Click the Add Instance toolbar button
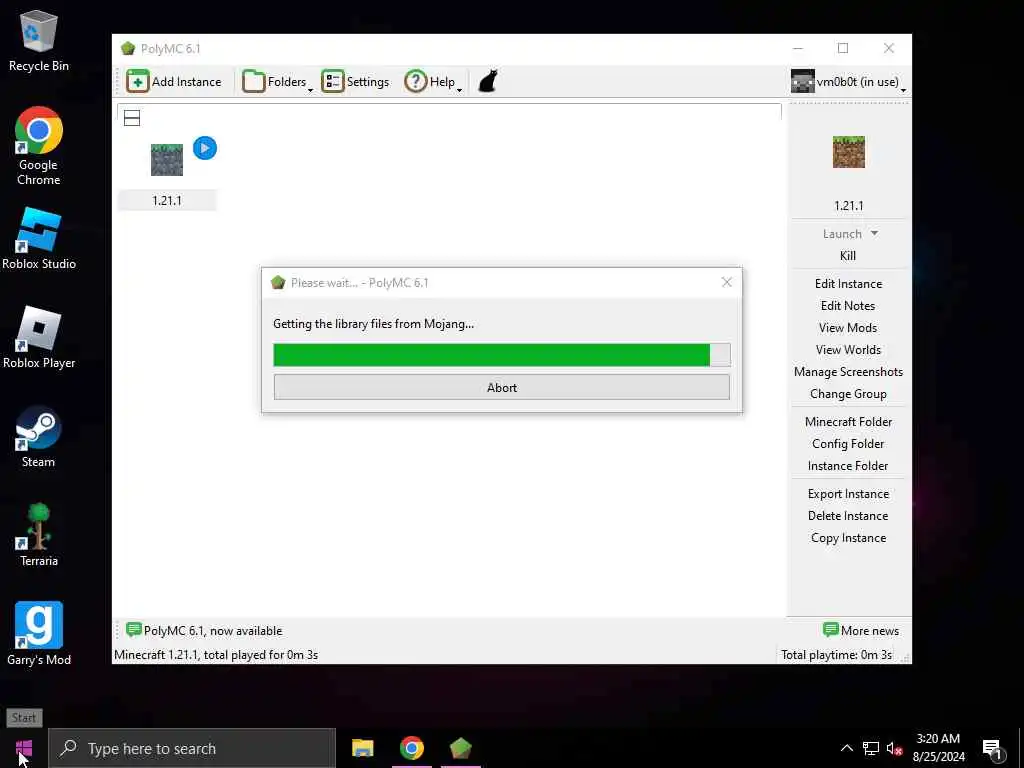This screenshot has height=768, width=1024. click(x=174, y=82)
